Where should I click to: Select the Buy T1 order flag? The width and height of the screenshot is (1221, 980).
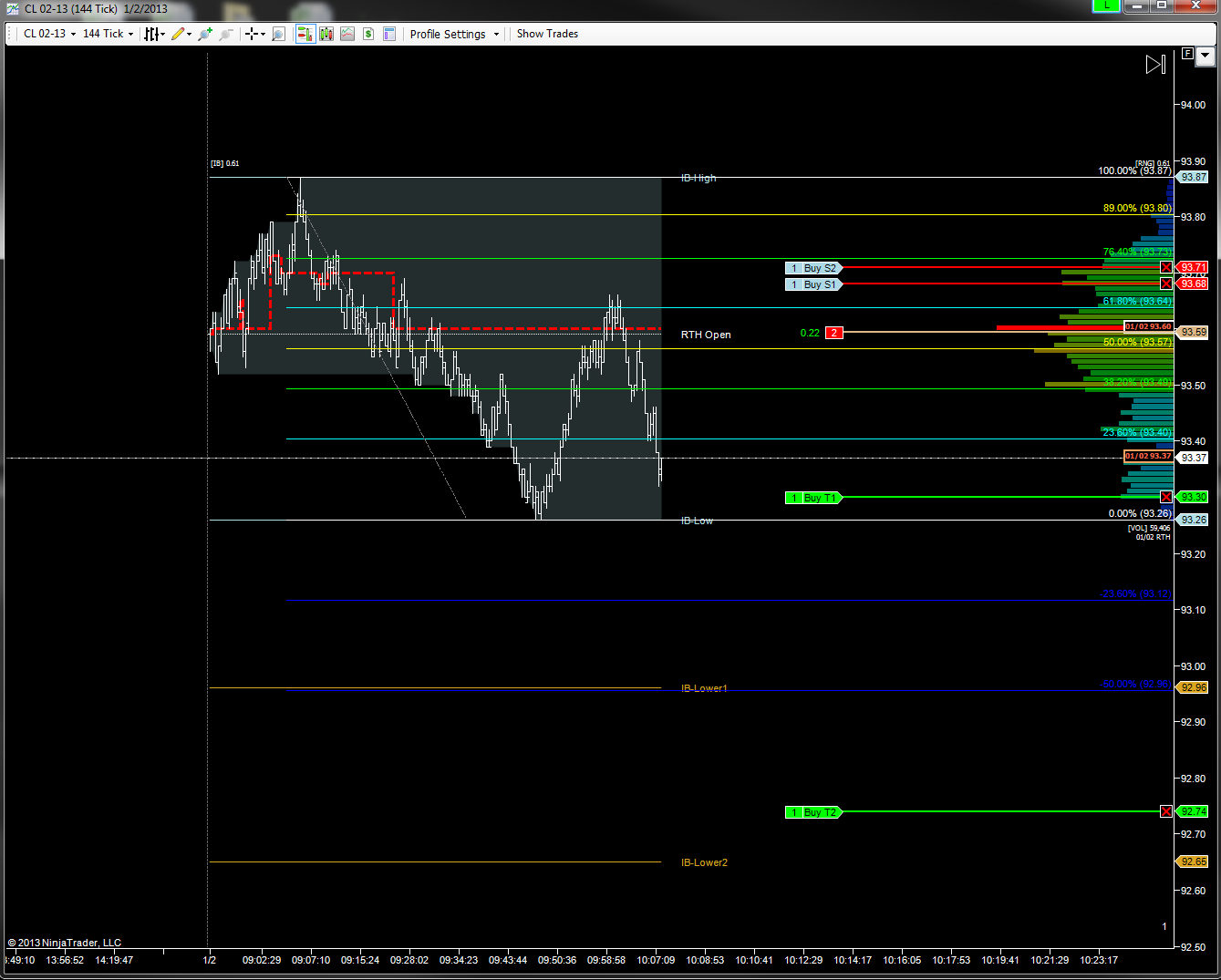coord(813,498)
